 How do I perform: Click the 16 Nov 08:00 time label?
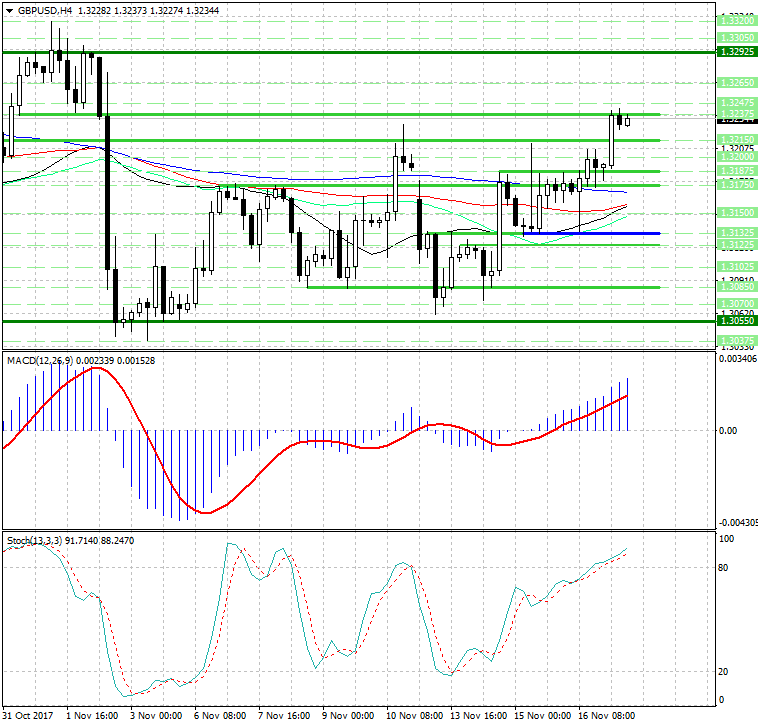pyautogui.click(x=608, y=717)
